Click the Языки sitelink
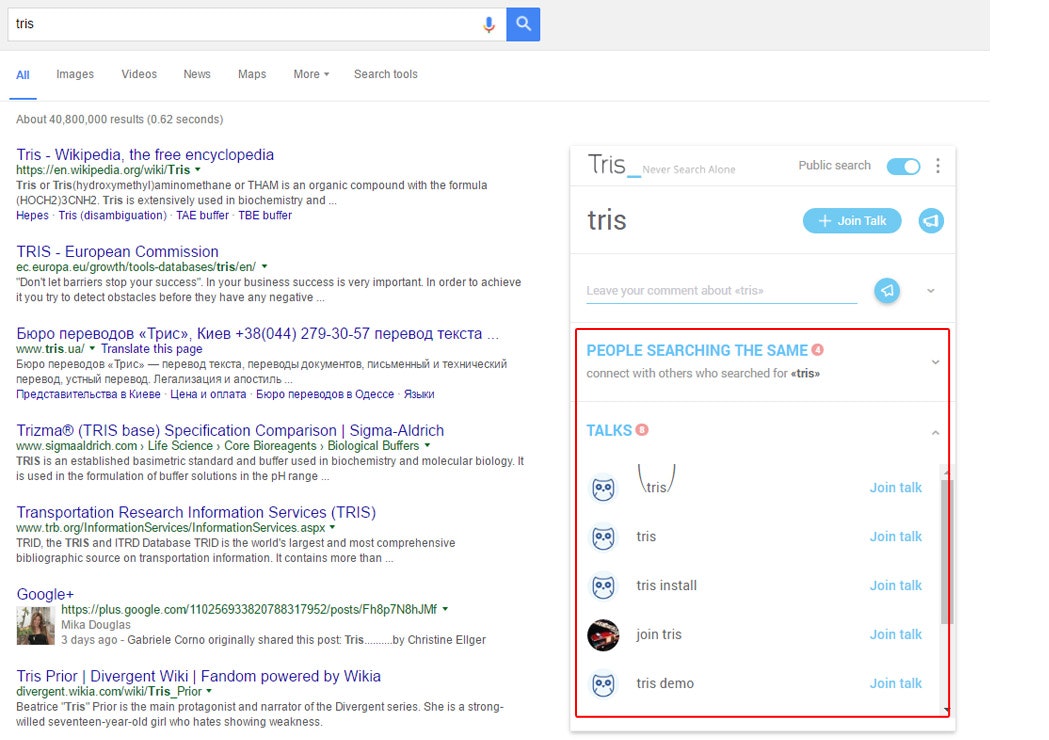The height and width of the screenshot is (740, 1049). point(419,394)
